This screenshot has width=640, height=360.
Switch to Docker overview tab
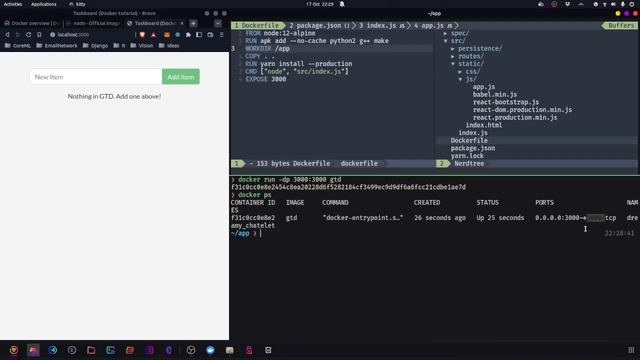click(32, 23)
